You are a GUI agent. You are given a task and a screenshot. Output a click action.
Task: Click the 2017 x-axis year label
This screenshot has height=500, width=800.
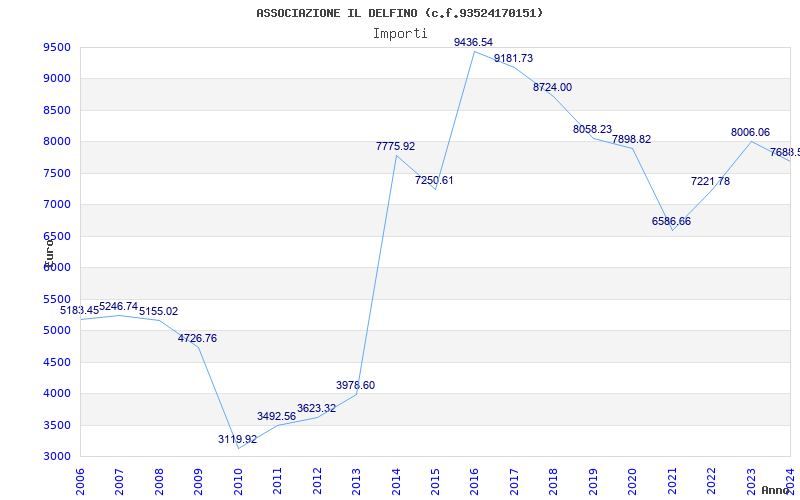coord(514,482)
